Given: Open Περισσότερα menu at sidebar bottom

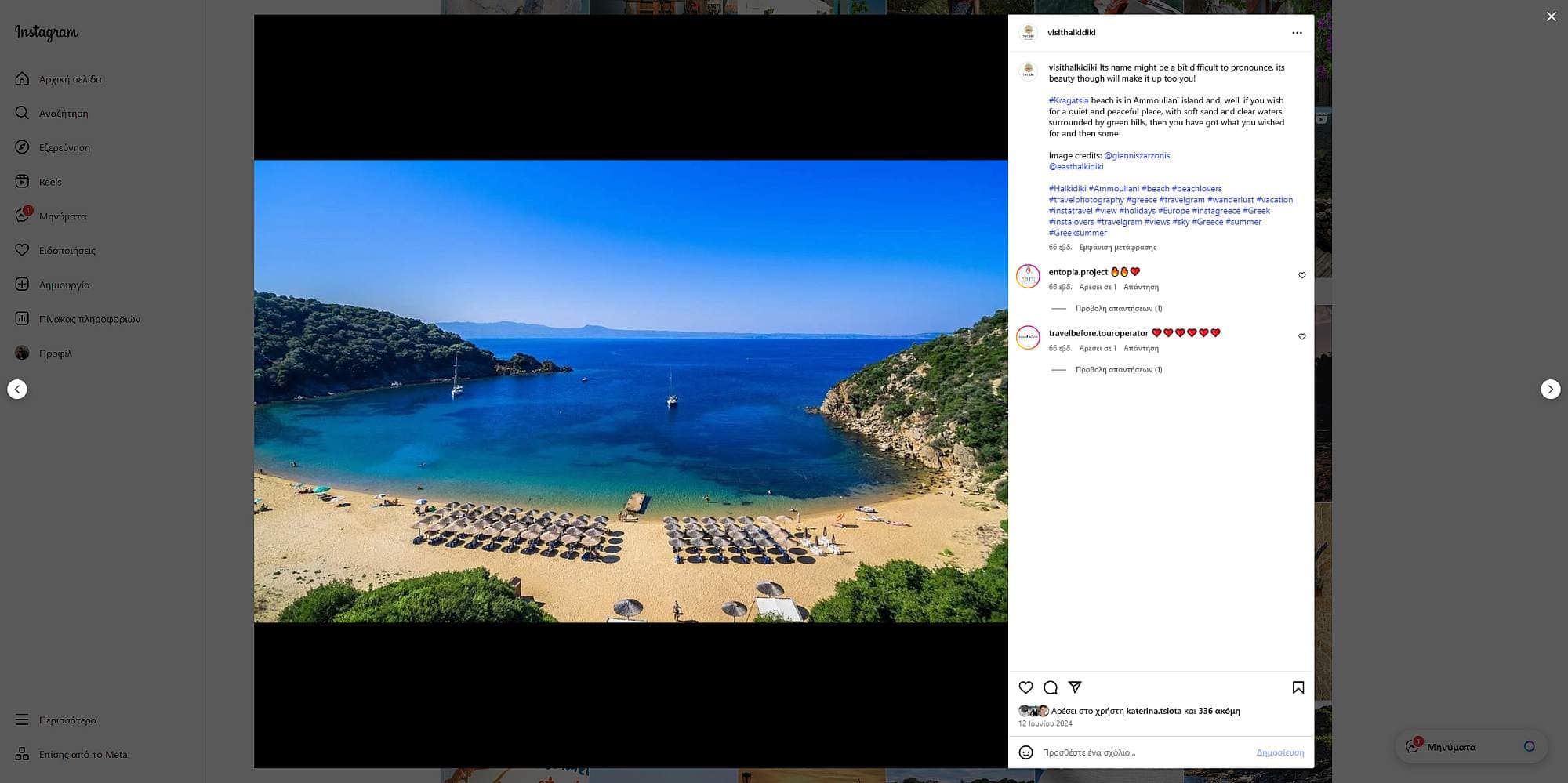Looking at the screenshot, I should tap(67, 720).
